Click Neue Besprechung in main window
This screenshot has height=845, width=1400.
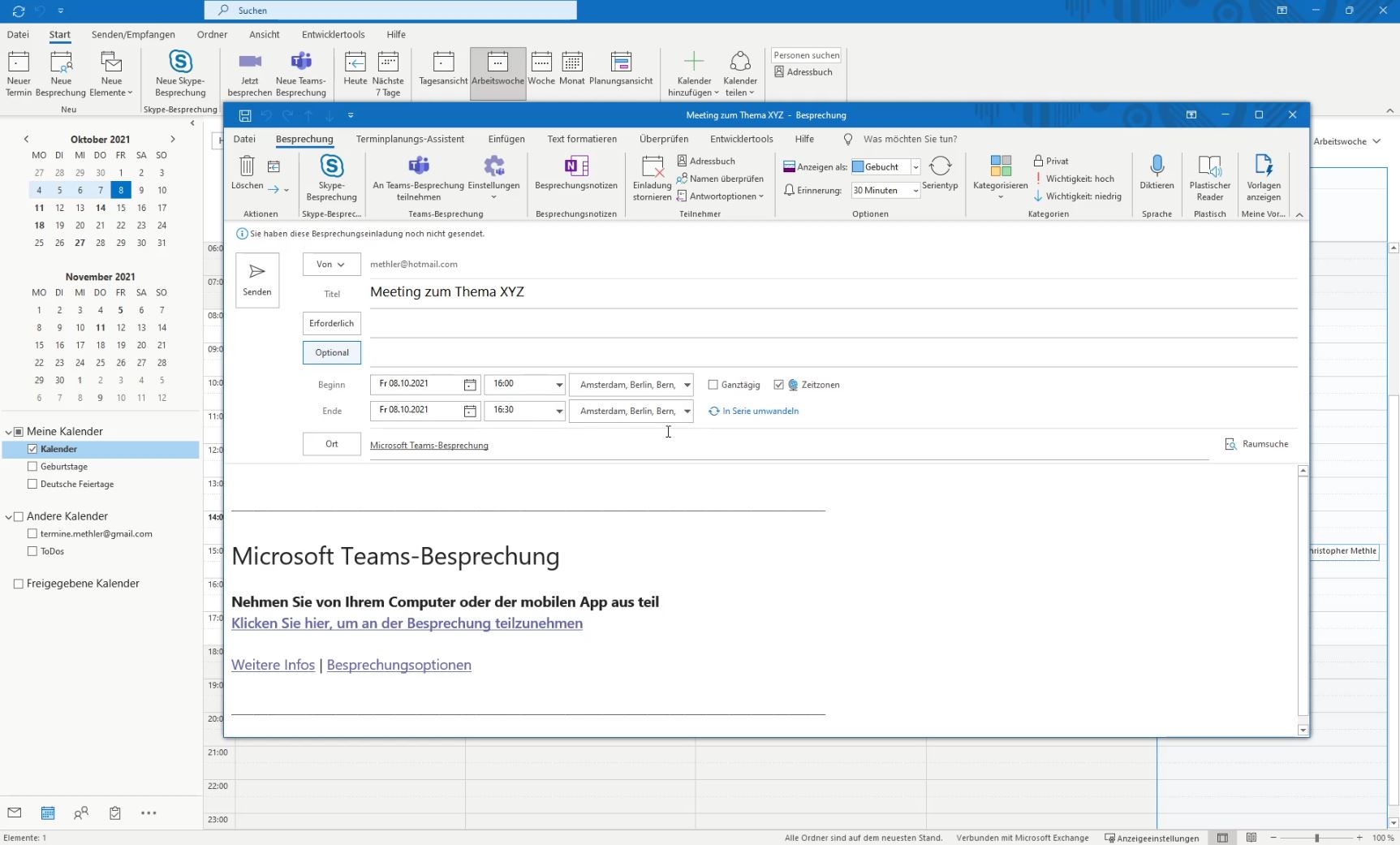pyautogui.click(x=61, y=73)
